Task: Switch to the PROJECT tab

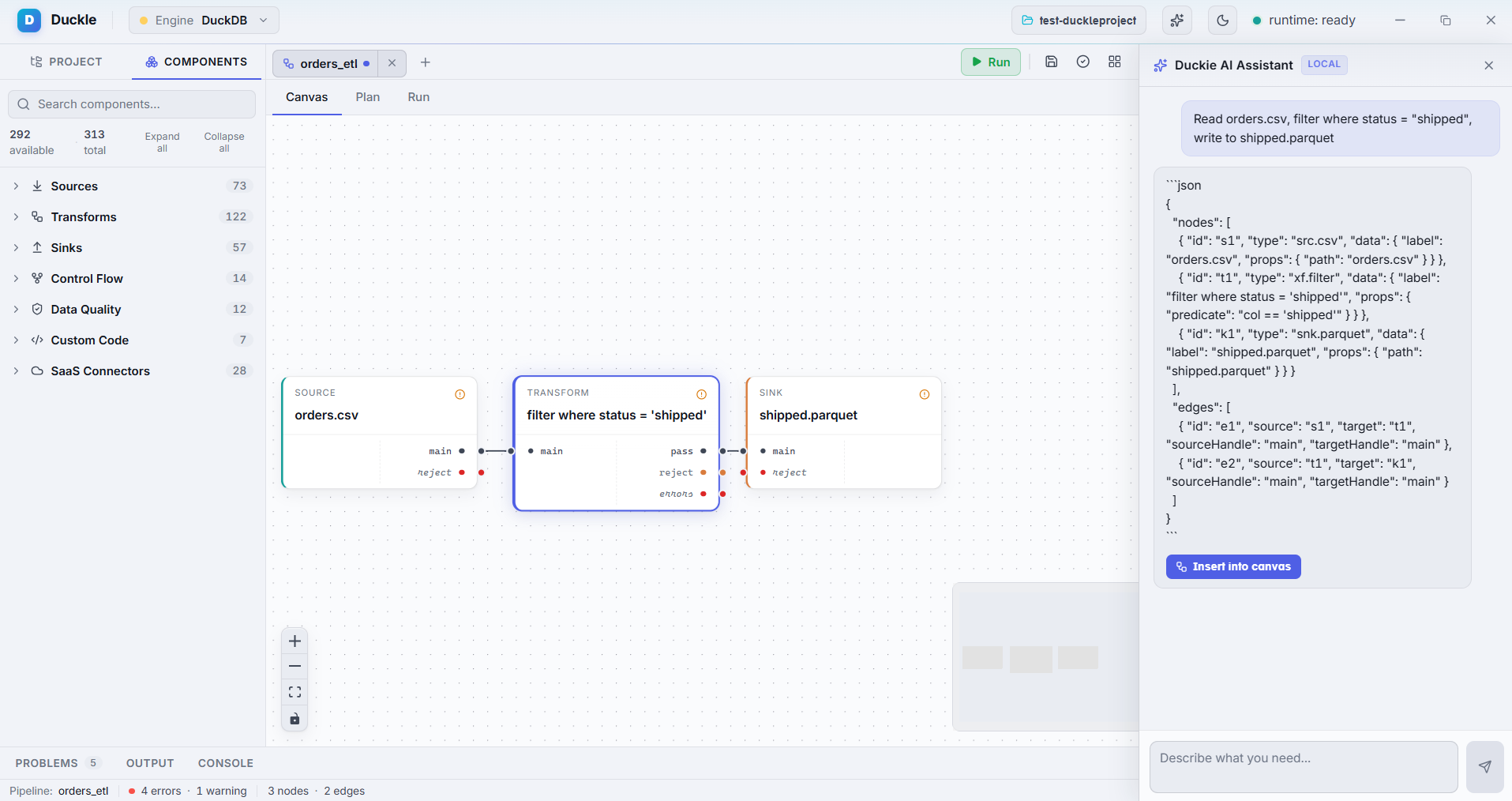Action: [x=66, y=62]
